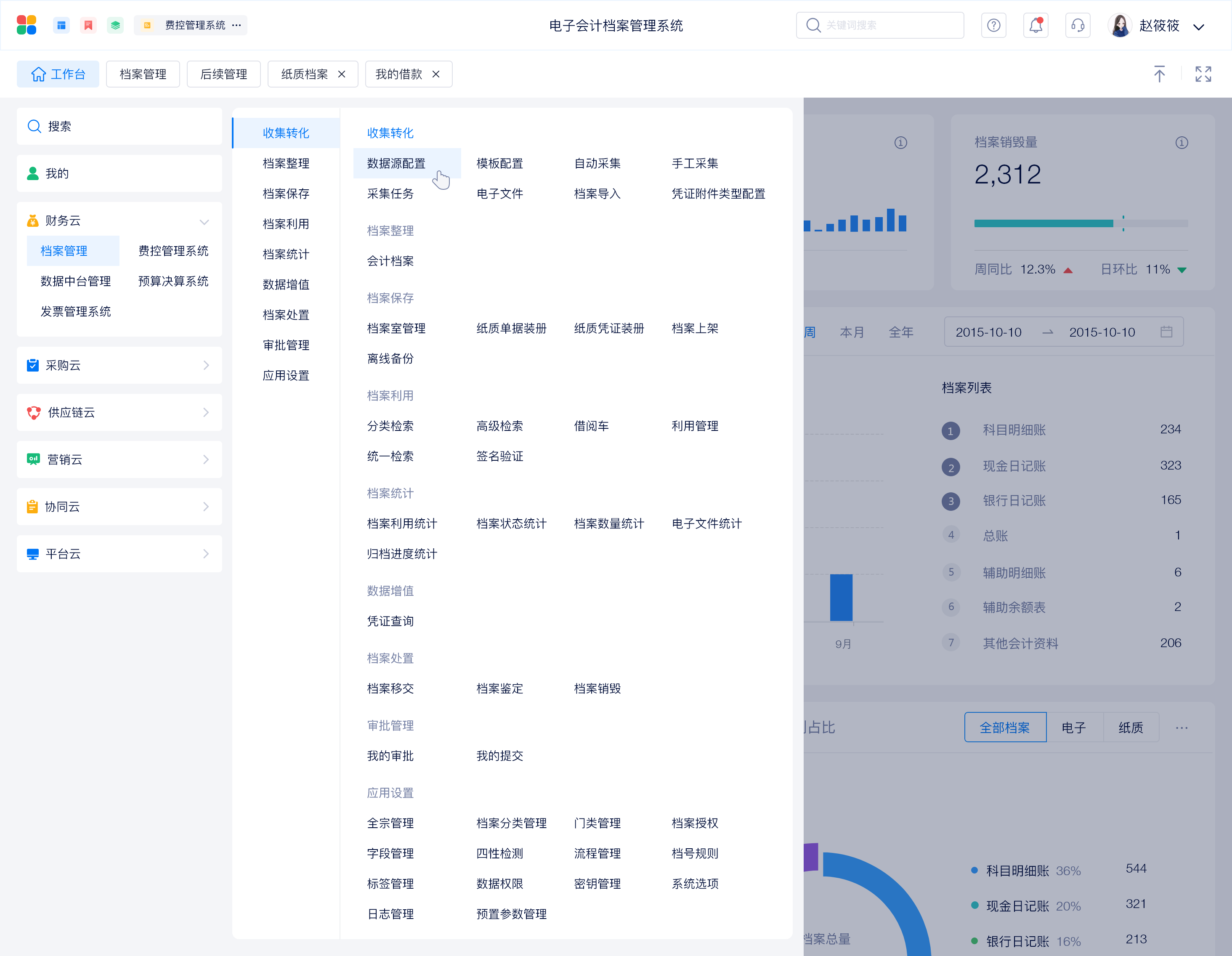Image resolution: width=1232 pixels, height=956 pixels.
Task: Open notifications bell icon
Action: pos(1036,25)
